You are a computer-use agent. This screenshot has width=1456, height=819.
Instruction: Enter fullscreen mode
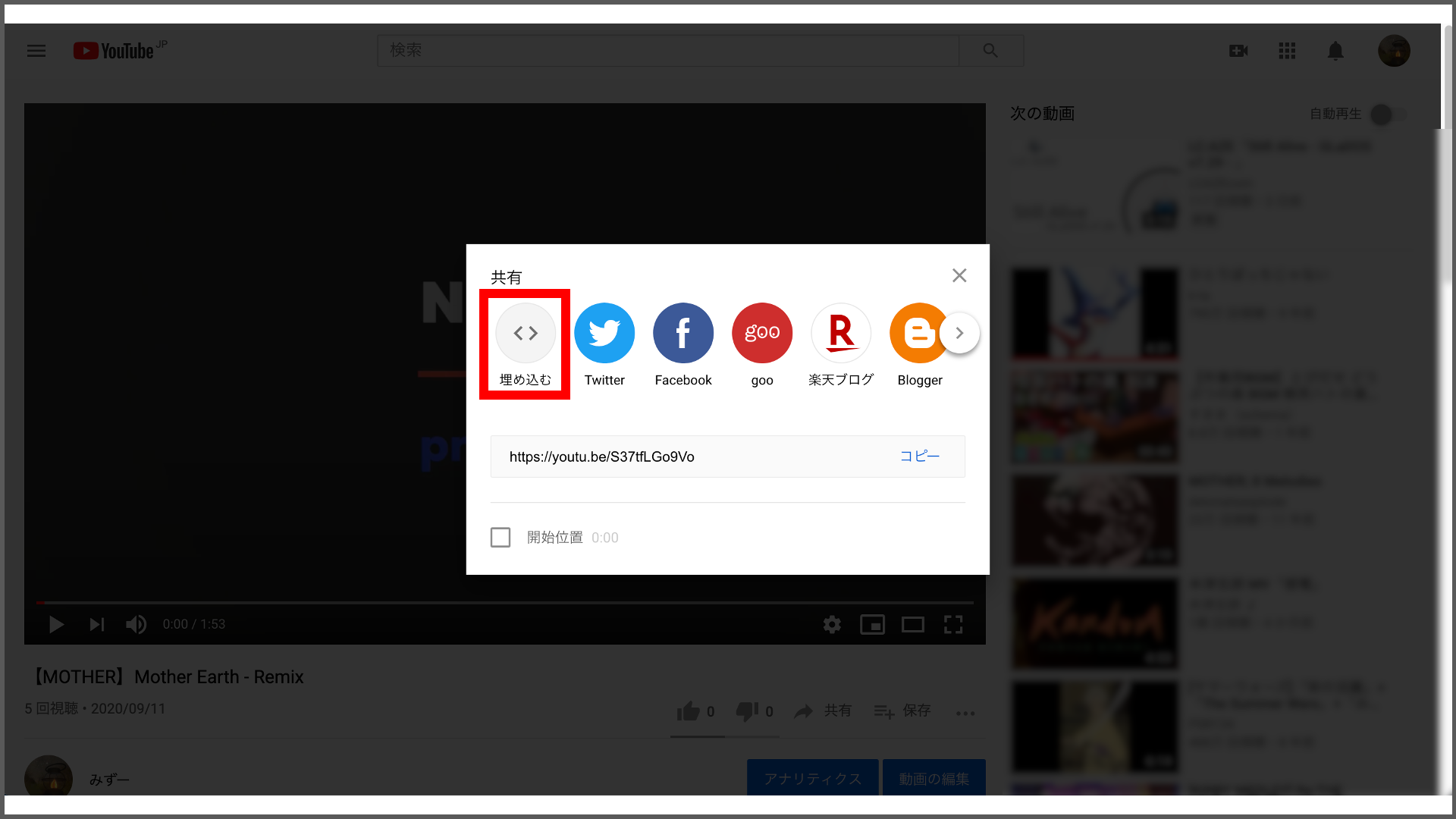point(953,624)
